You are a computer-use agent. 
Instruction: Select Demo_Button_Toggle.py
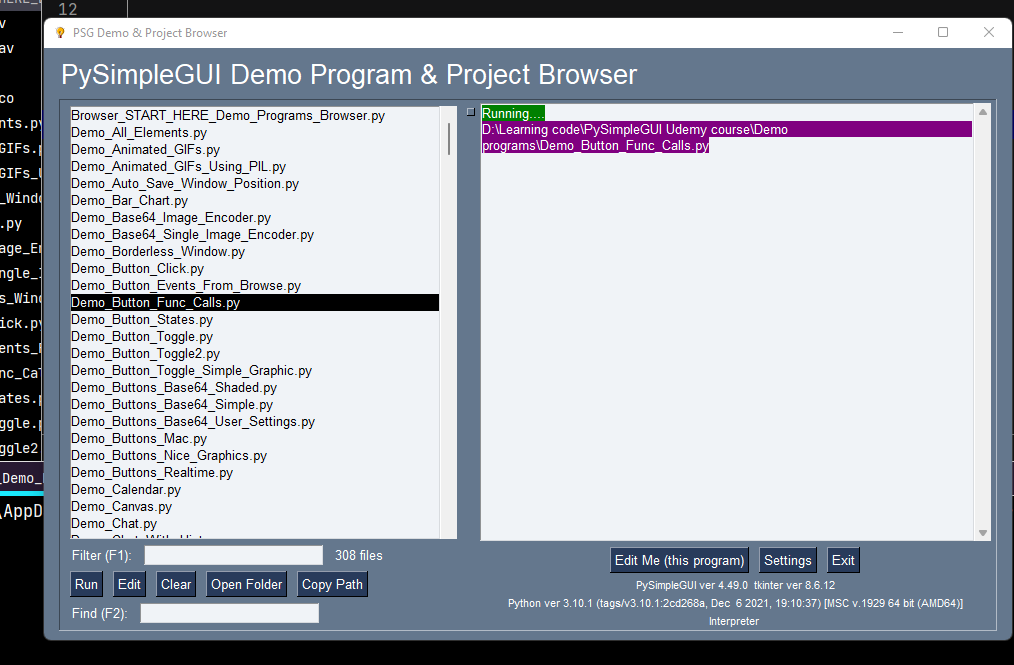tap(255, 336)
